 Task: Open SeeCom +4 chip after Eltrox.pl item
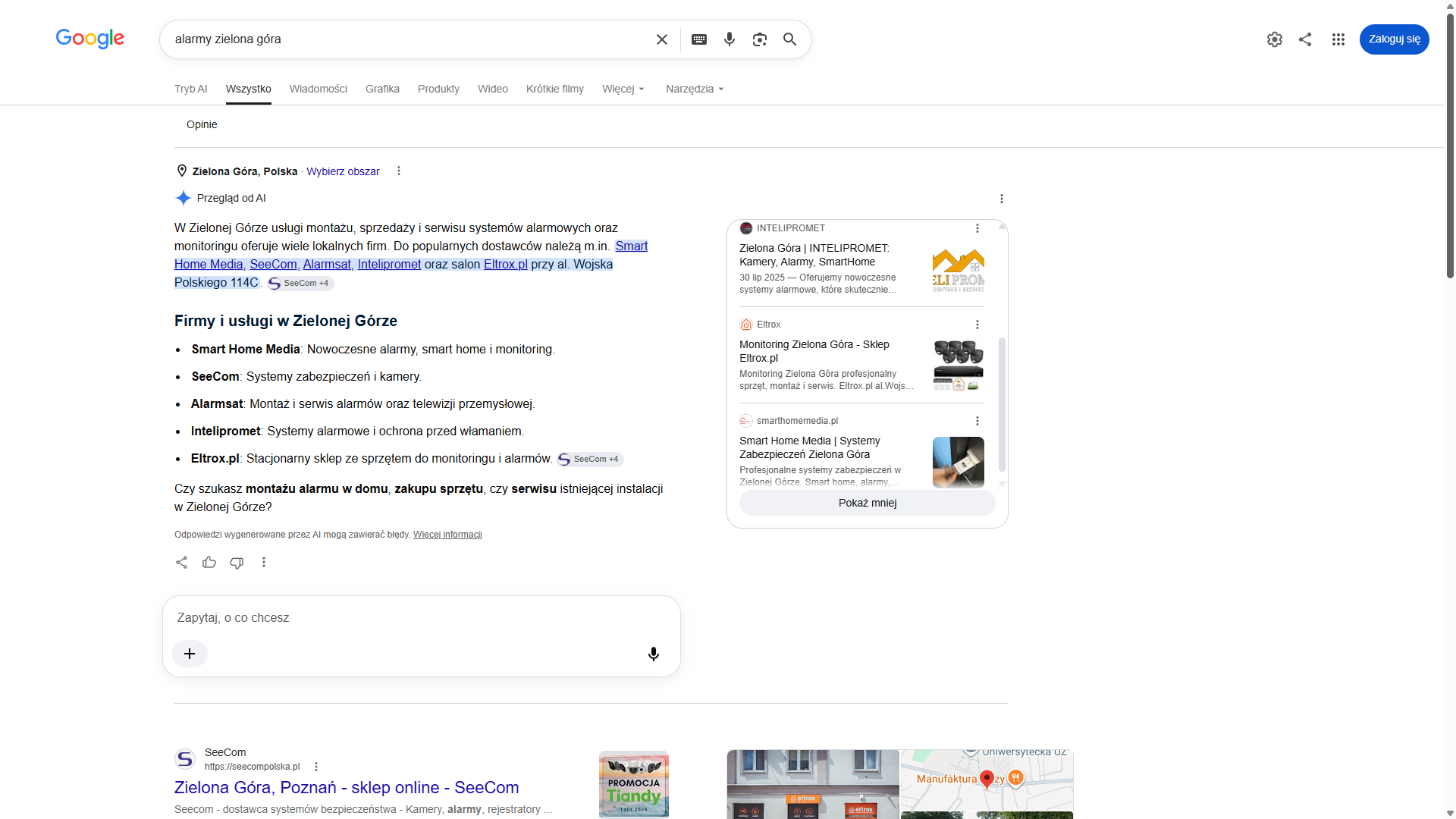click(x=589, y=459)
